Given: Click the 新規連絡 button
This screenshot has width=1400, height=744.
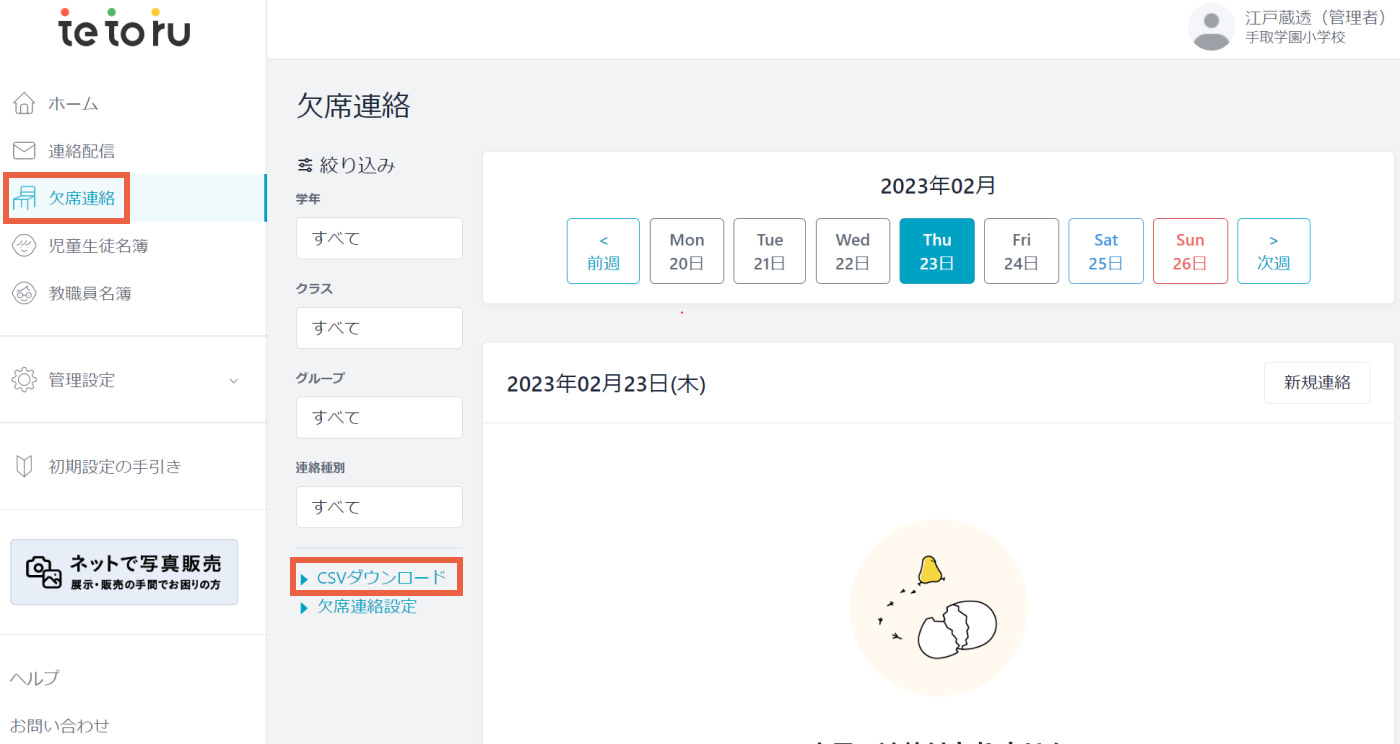Looking at the screenshot, I should pyautogui.click(x=1317, y=383).
